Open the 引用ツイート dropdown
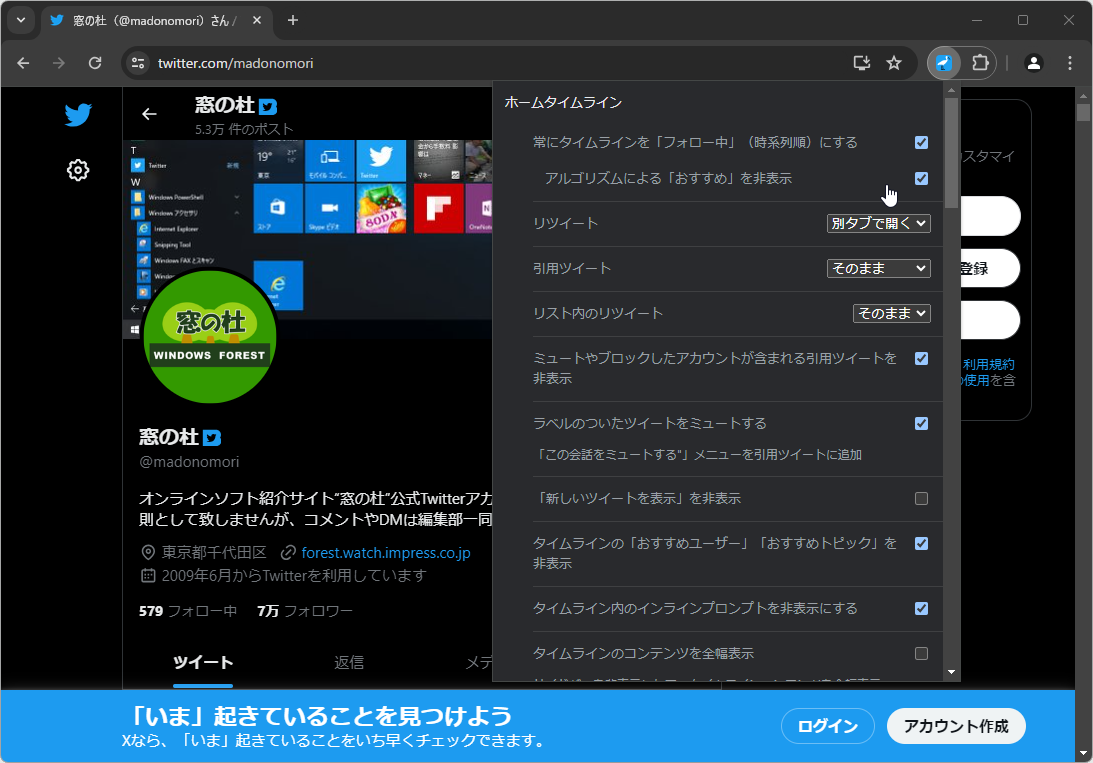The image size is (1093, 763). click(878, 268)
